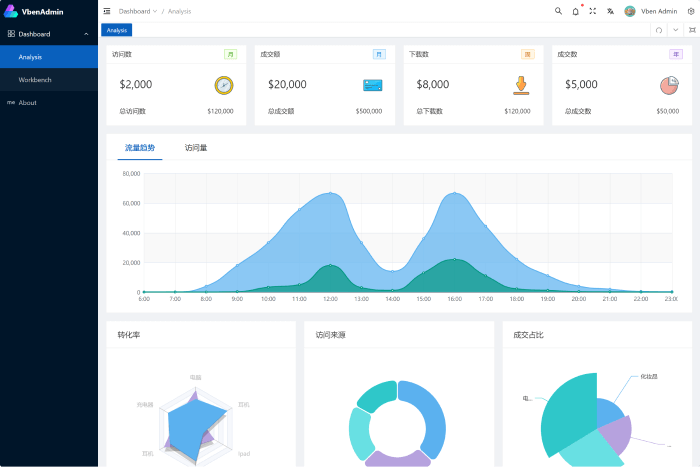
Task: Click the Vben Admin username
Action: [659, 11]
